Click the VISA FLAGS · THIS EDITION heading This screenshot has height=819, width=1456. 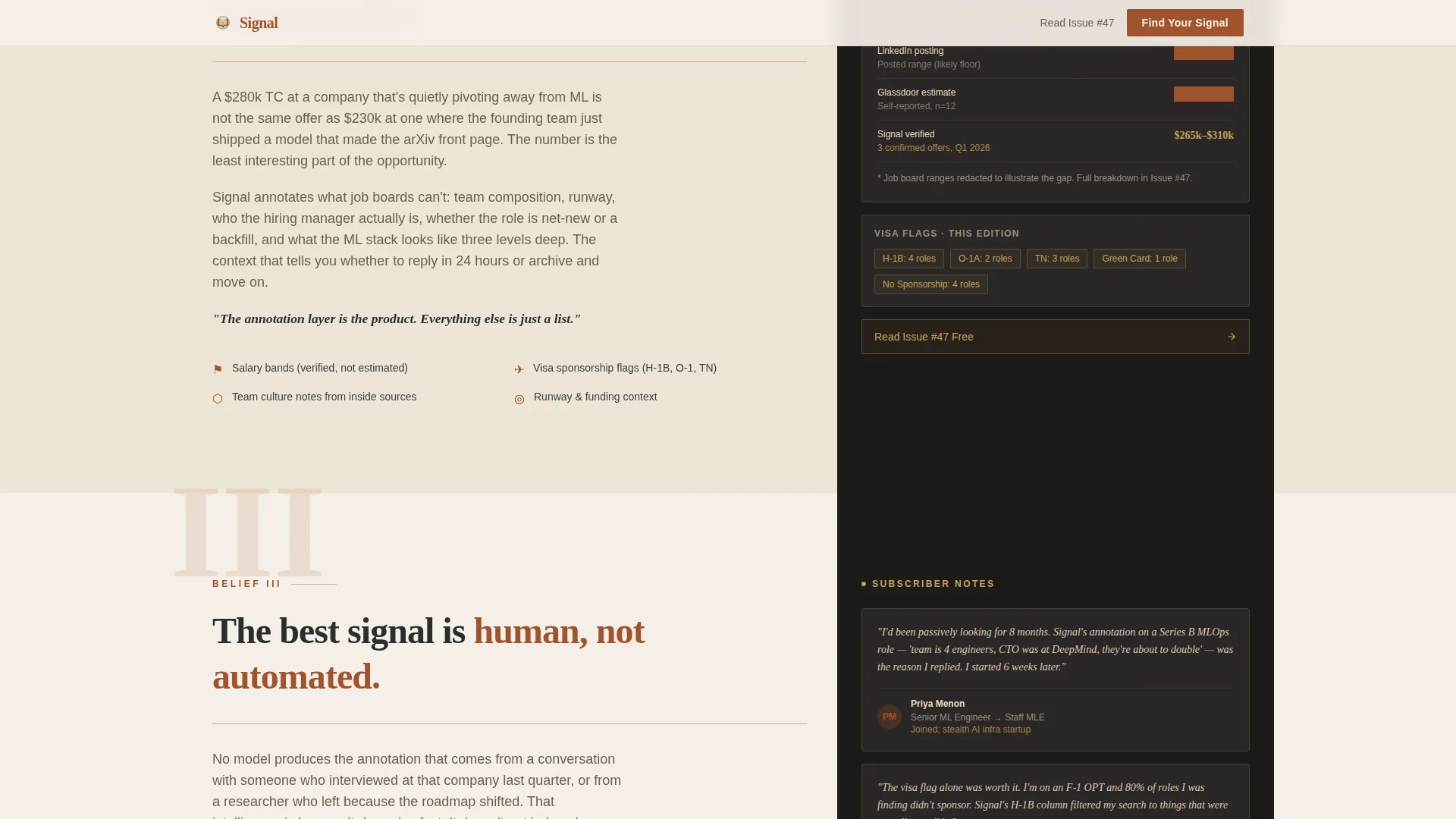[x=946, y=234]
